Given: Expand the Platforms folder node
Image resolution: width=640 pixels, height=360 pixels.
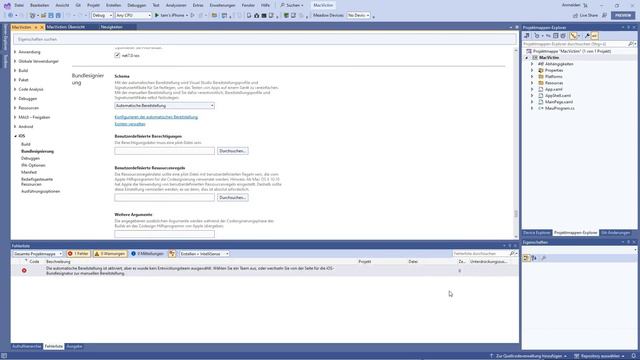Looking at the screenshot, I should (532, 77).
